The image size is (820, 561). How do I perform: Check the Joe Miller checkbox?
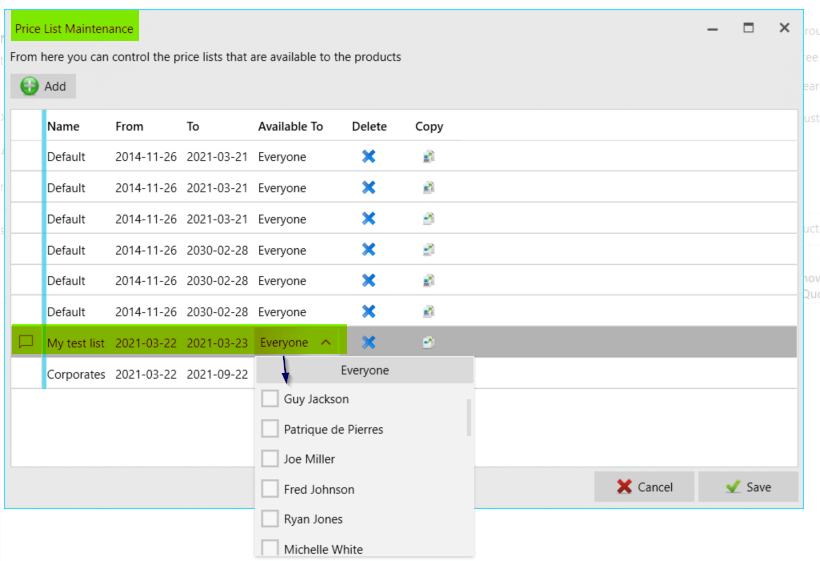(269, 459)
